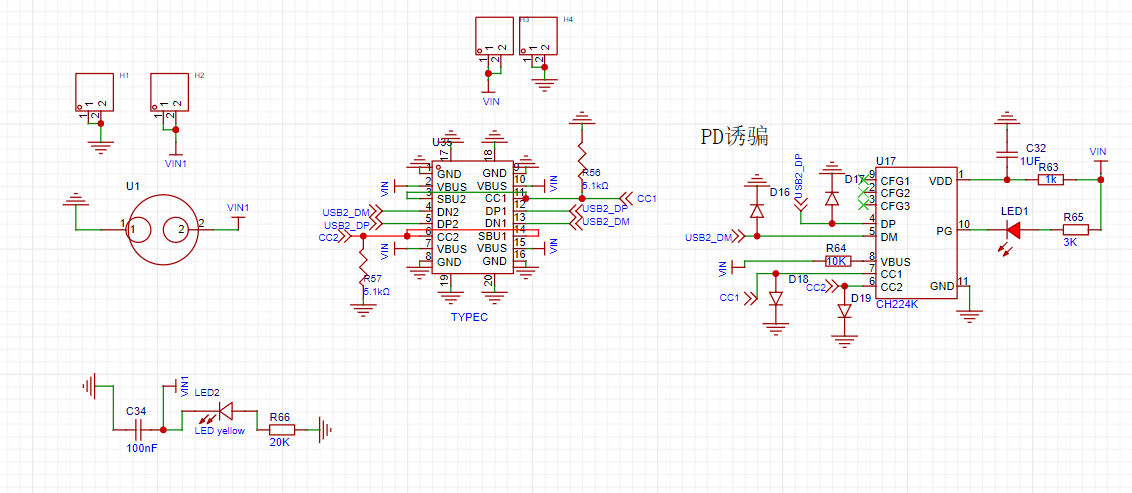Viewport: 1132px width, 493px height.
Task: Click the 'PG' pin name on CH224K
Action: click(945, 230)
